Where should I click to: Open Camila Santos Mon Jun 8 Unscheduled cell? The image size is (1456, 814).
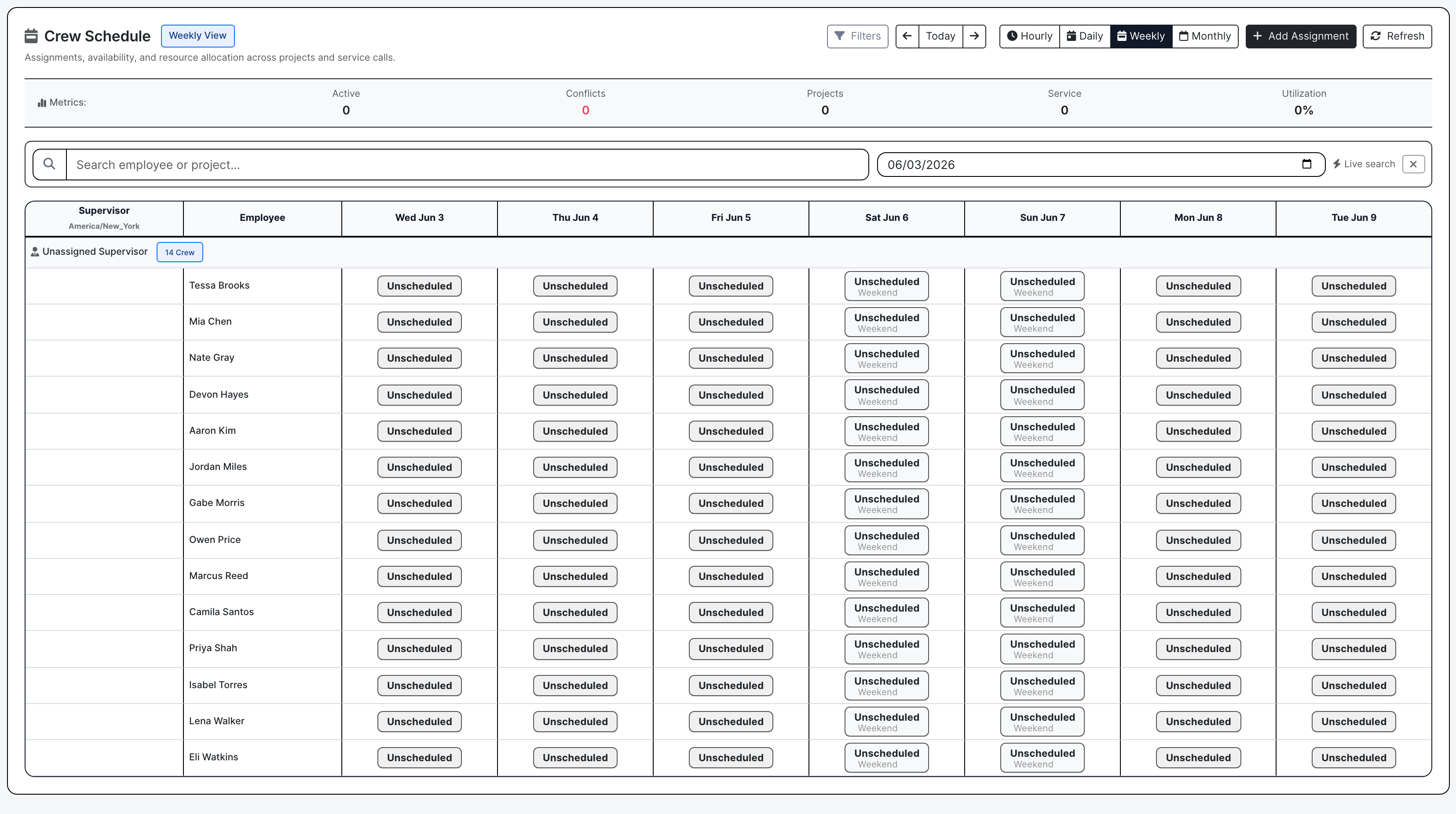(1198, 613)
